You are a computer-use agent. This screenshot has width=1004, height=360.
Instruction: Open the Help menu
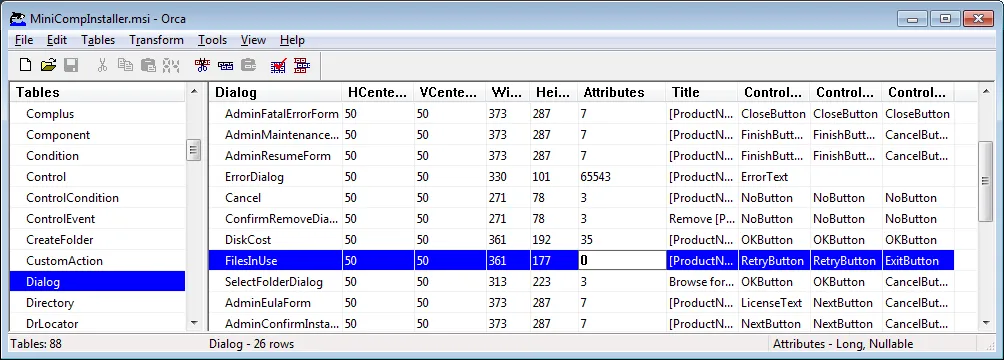pos(292,40)
